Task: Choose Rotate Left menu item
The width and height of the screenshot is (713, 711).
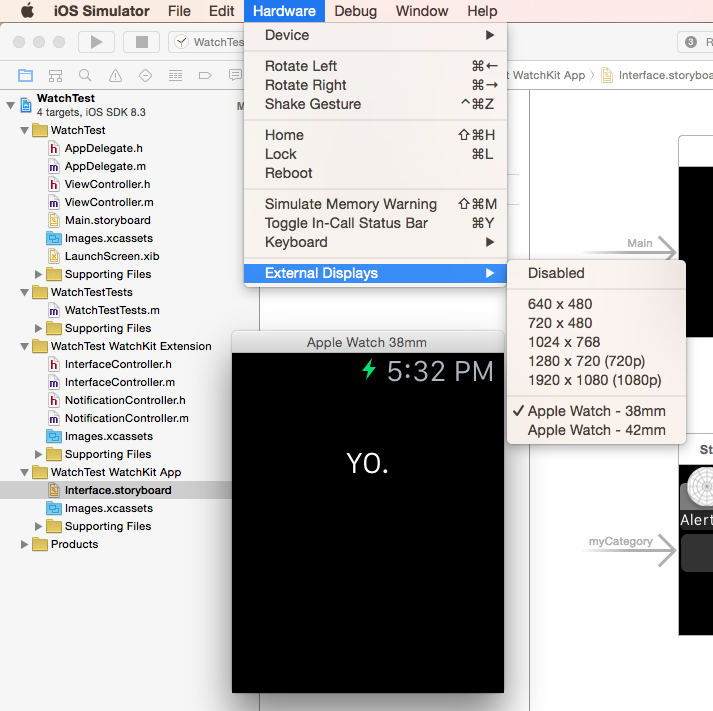Action: pos(376,66)
